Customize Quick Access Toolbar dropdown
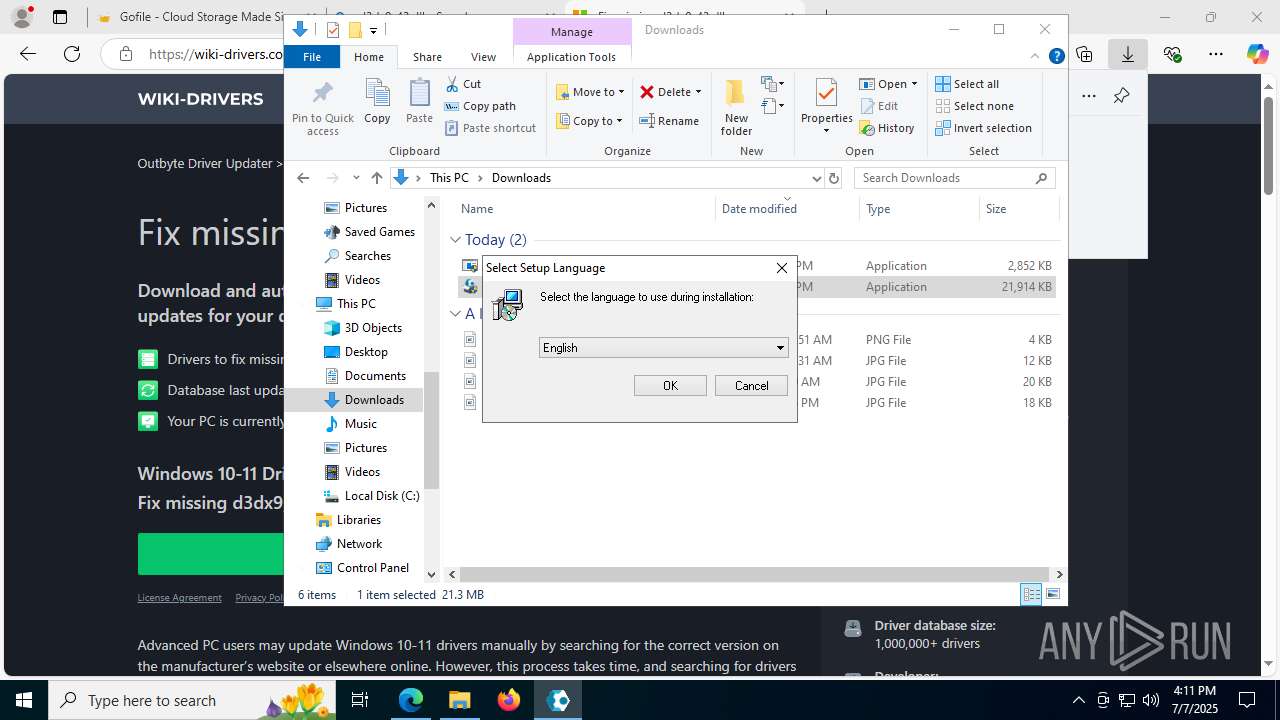Image resolution: width=1280 pixels, height=720 pixels. click(373, 31)
